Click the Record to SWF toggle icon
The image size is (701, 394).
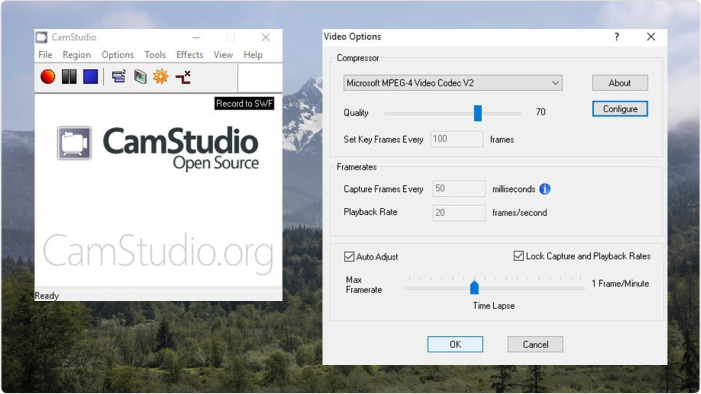tap(183, 77)
